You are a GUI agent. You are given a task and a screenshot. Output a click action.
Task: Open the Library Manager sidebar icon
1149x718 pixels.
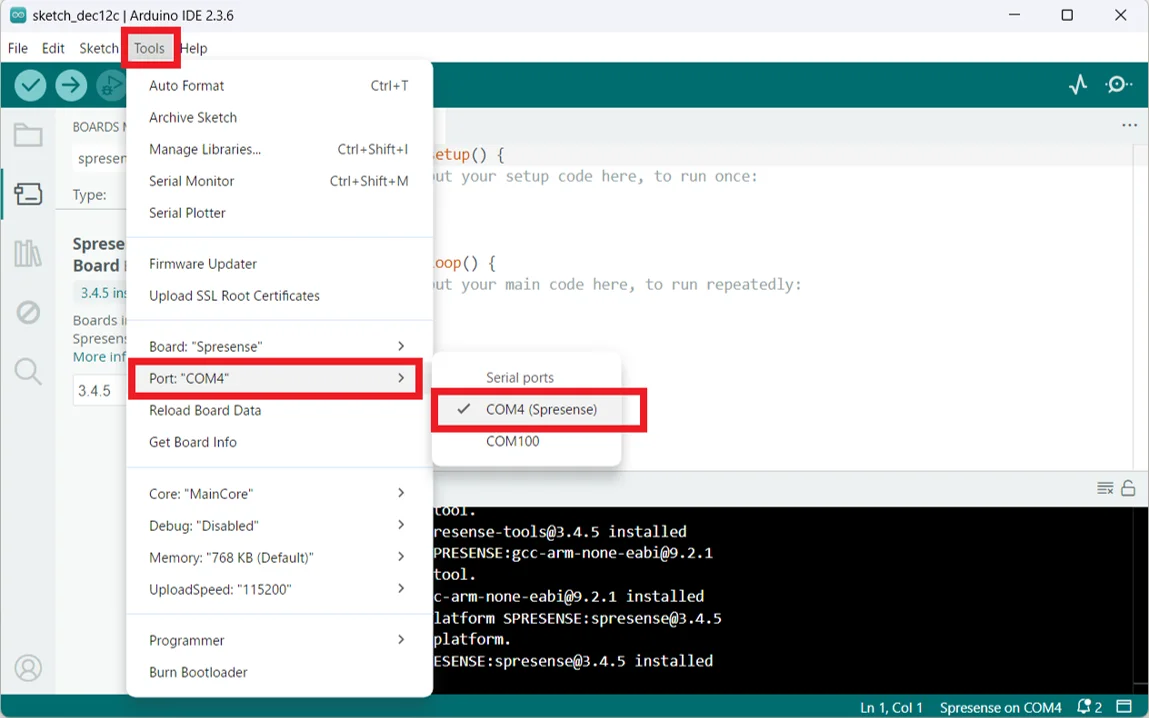coord(27,253)
